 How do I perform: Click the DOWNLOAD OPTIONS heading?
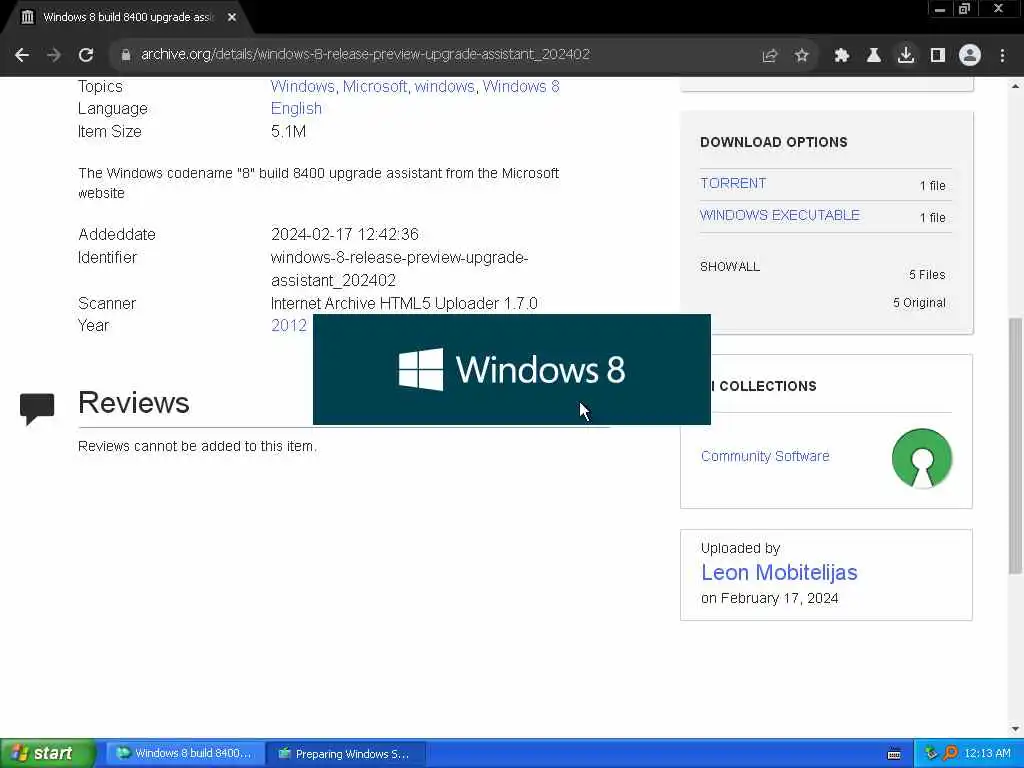coord(773,142)
